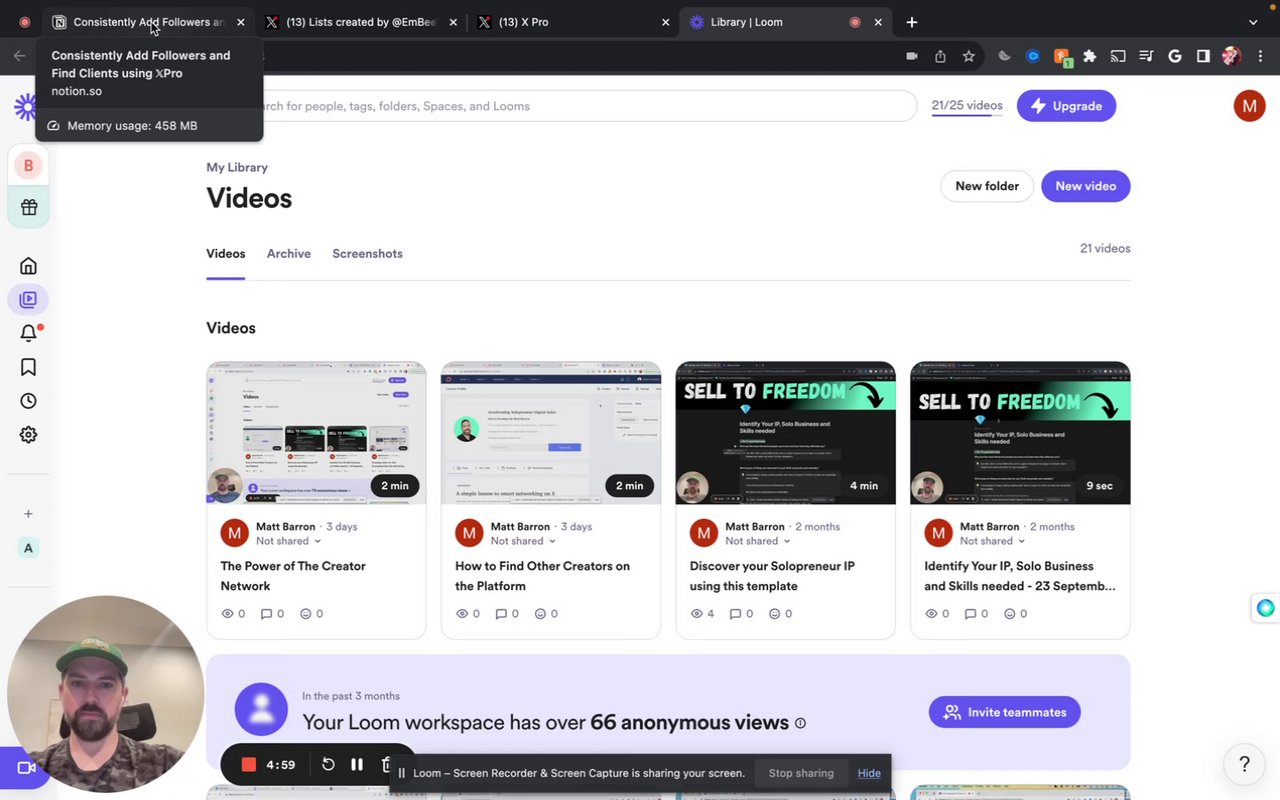This screenshot has width=1280, height=800.
Task: Click the 21/25 videos usage indicator
Action: 967,106
